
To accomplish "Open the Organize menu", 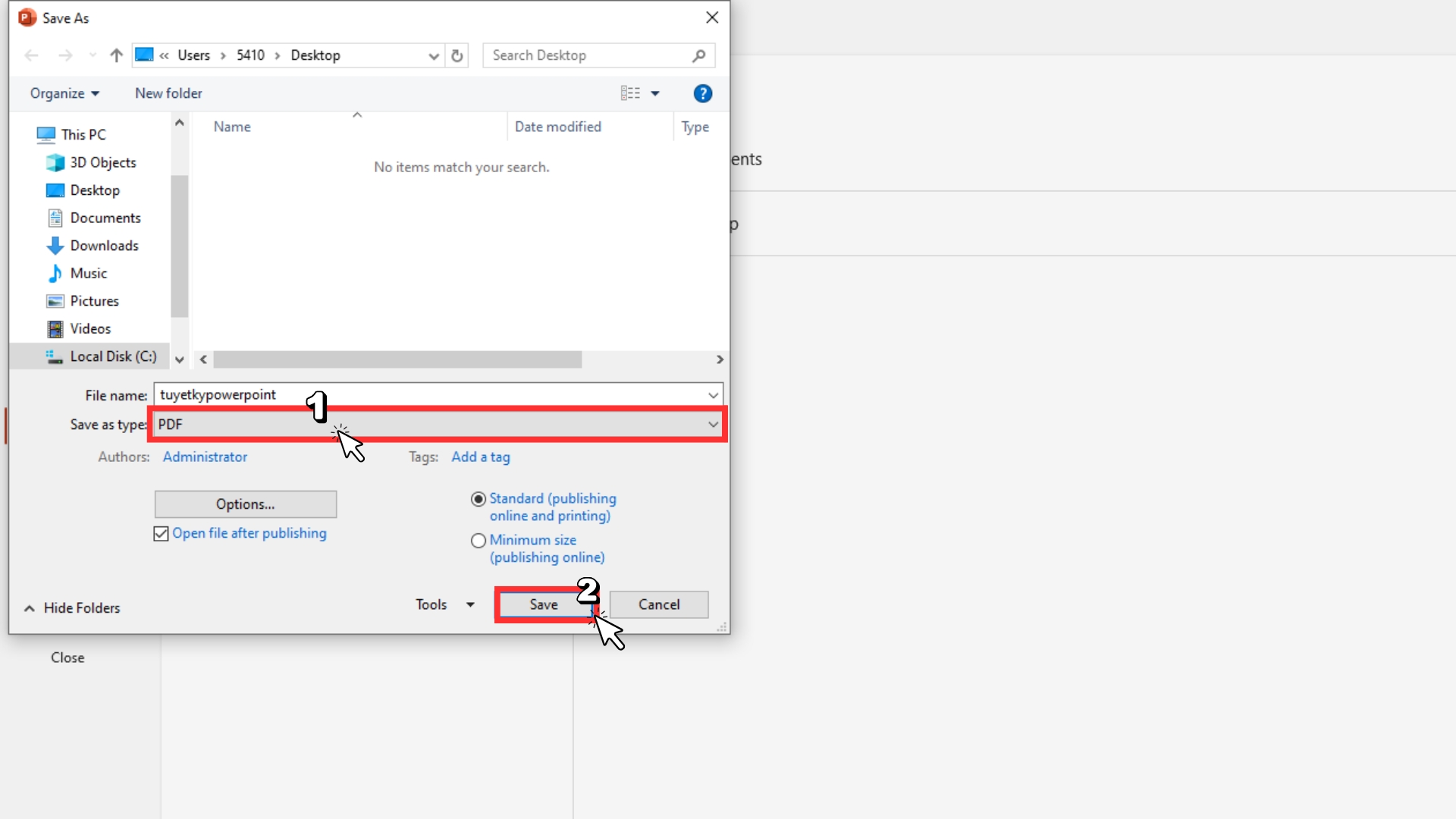I will click(x=64, y=93).
